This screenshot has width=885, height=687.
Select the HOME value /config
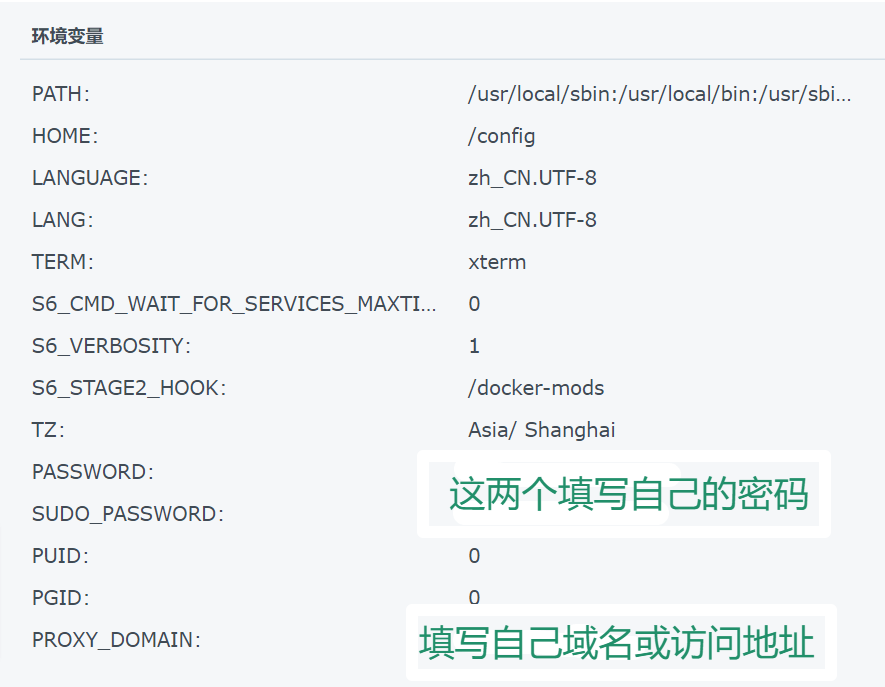tap(501, 137)
